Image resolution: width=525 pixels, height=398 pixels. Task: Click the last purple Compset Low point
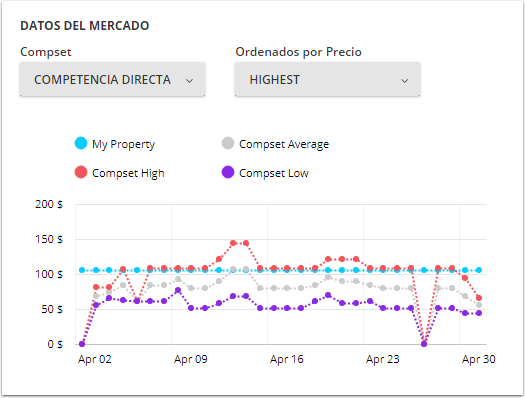pos(479,313)
